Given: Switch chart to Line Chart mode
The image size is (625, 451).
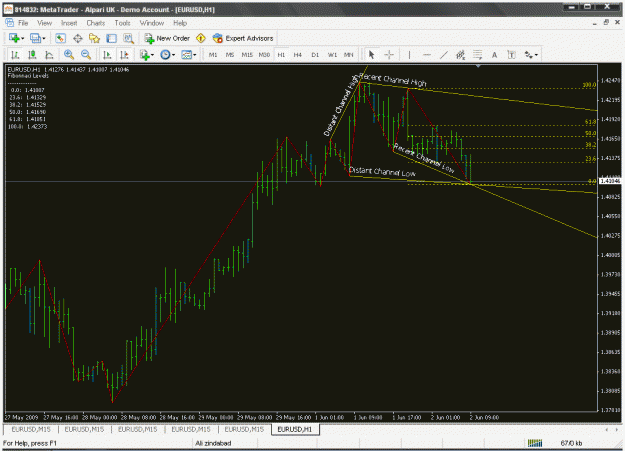Looking at the screenshot, I should pos(49,55).
